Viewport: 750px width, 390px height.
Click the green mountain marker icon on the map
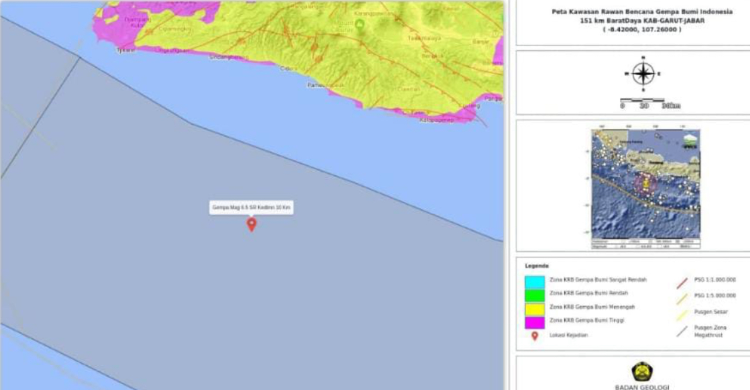click(x=360, y=24)
